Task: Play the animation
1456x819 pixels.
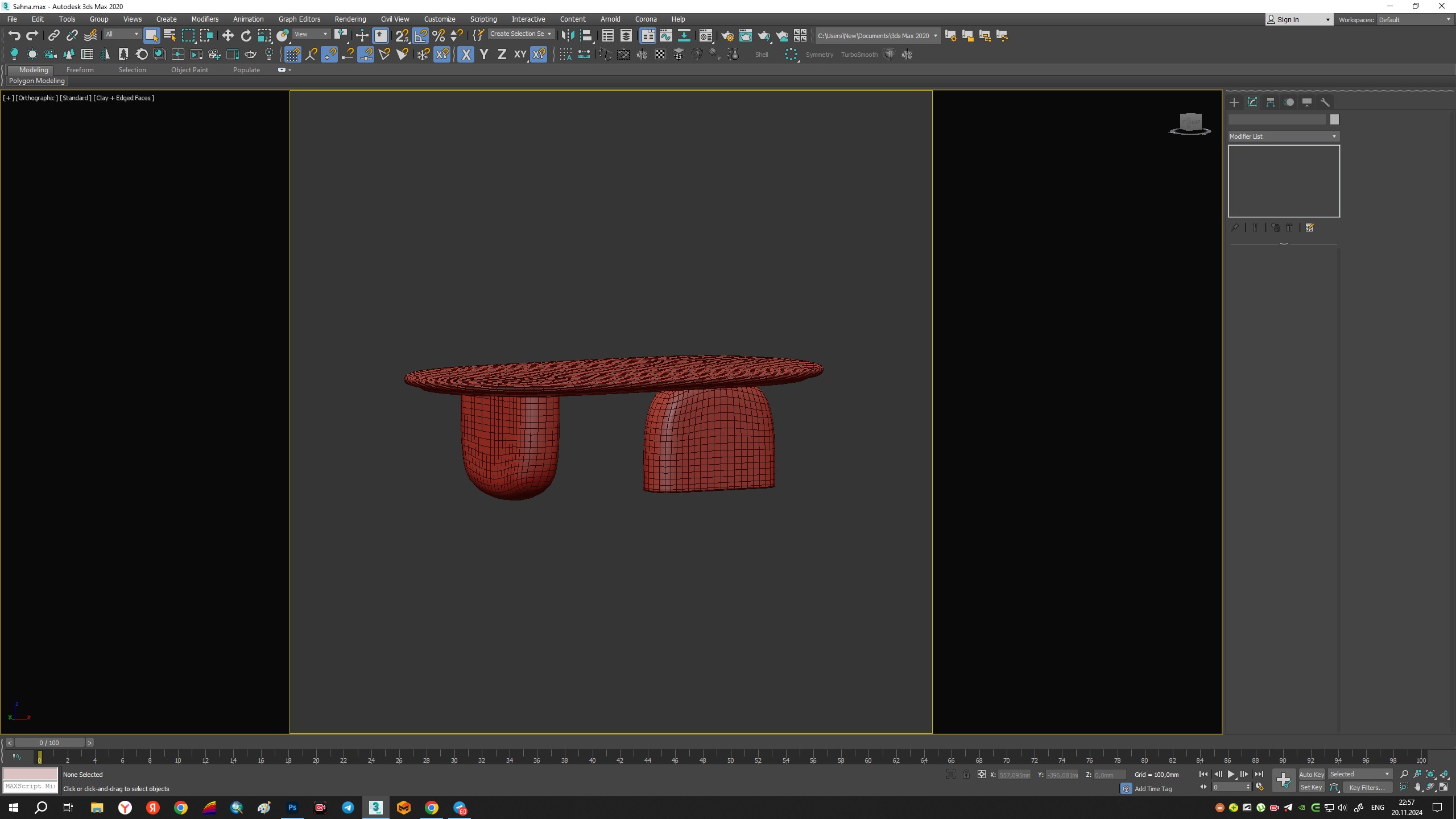Action: point(1231,774)
